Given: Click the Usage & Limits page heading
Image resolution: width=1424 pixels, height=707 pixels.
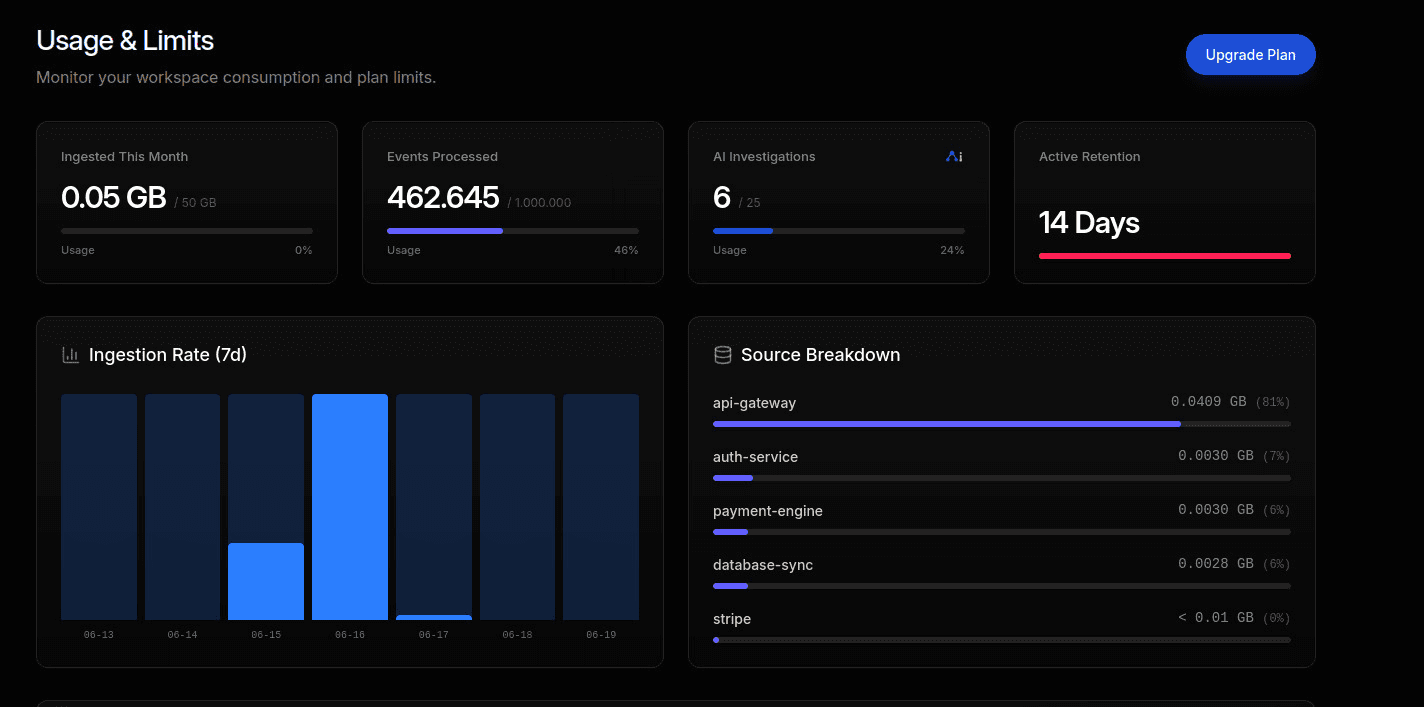Looking at the screenshot, I should coord(125,41).
